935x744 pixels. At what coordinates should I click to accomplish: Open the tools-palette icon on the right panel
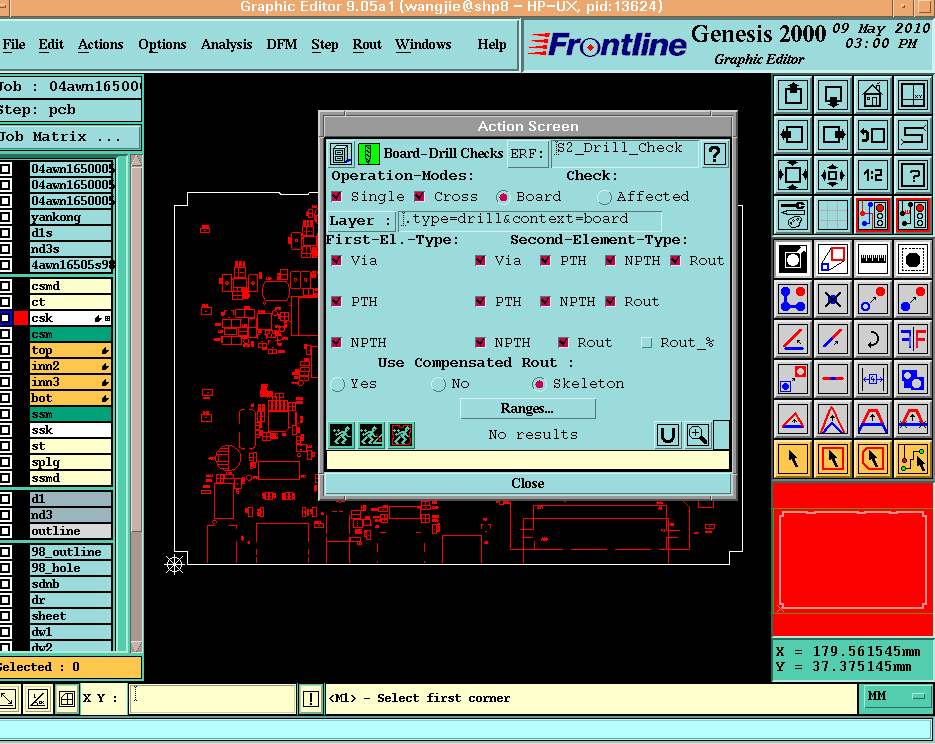793,214
